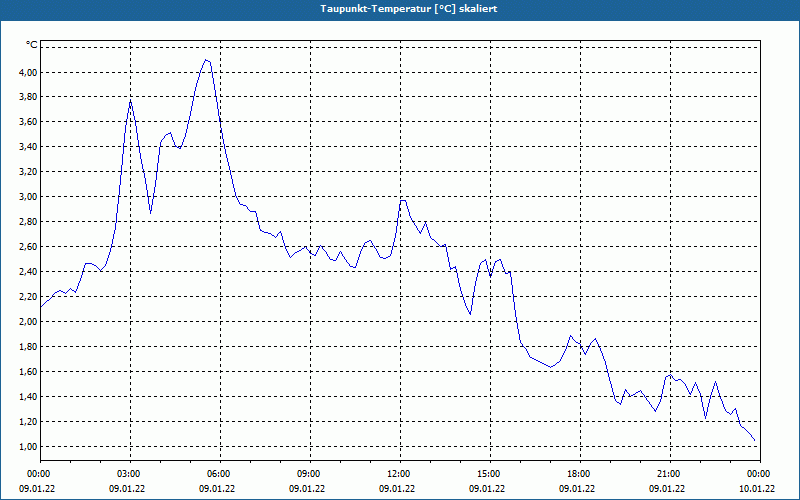Click the '1,60' y-axis tick label
Screen dimensions: 800x500
pyautogui.click(x=29, y=372)
